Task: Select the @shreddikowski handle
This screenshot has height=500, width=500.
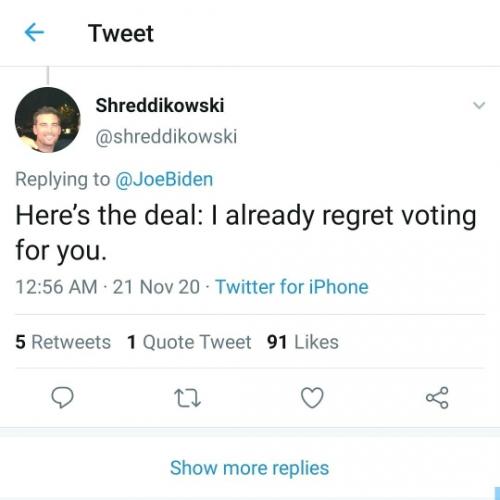Action: pos(166,136)
